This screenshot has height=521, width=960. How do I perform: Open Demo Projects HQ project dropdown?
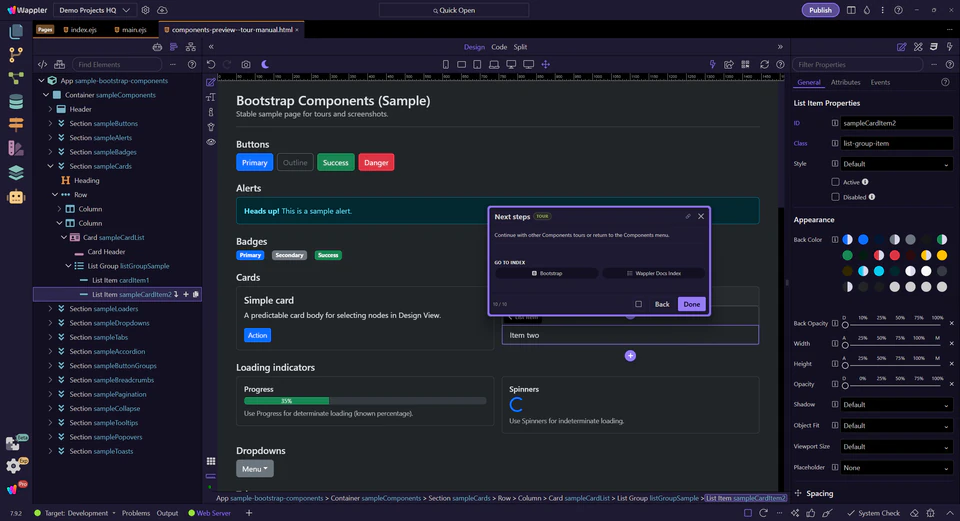point(94,10)
